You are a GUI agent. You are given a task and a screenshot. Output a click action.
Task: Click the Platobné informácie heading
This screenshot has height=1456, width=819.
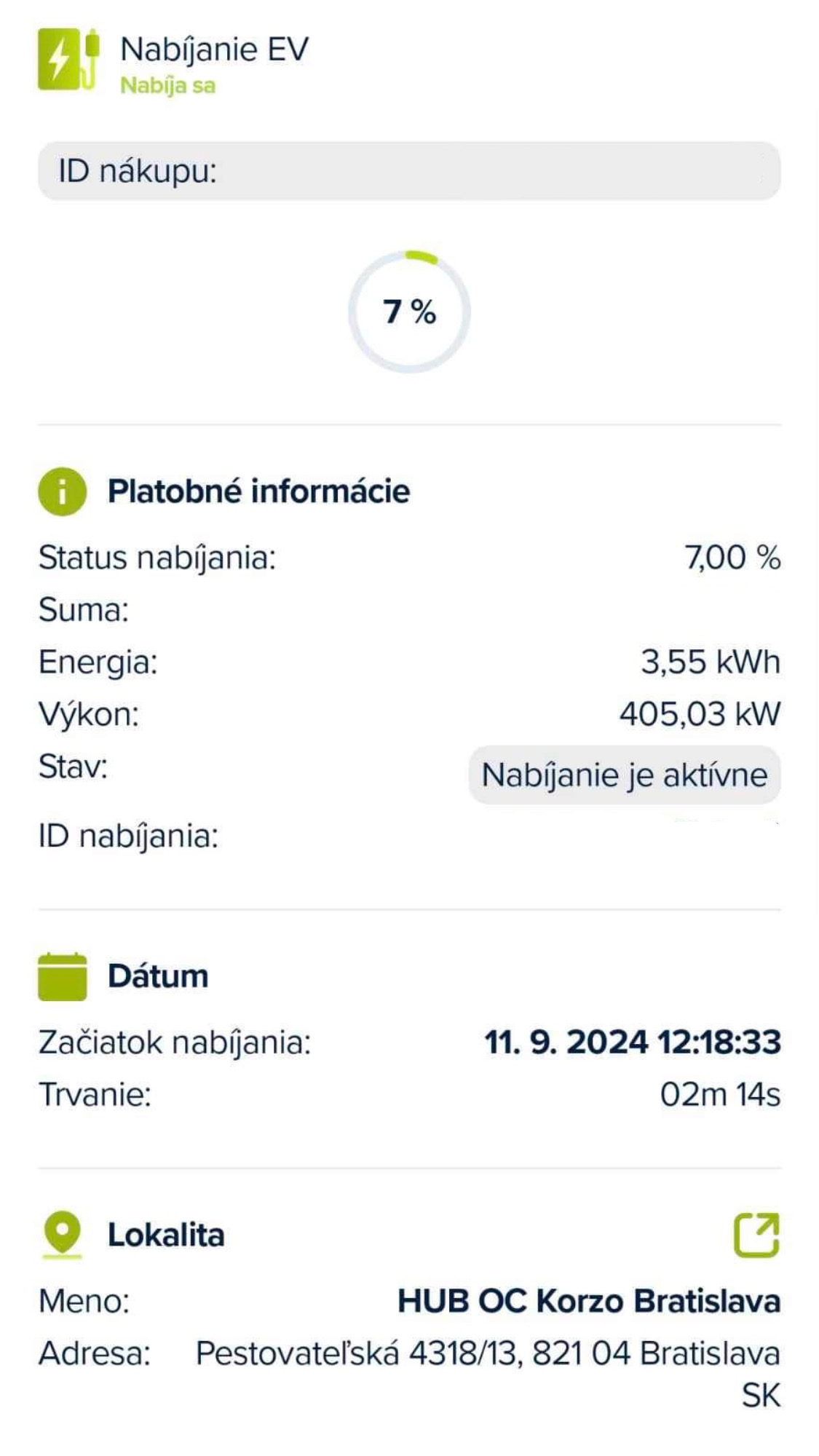click(x=258, y=491)
